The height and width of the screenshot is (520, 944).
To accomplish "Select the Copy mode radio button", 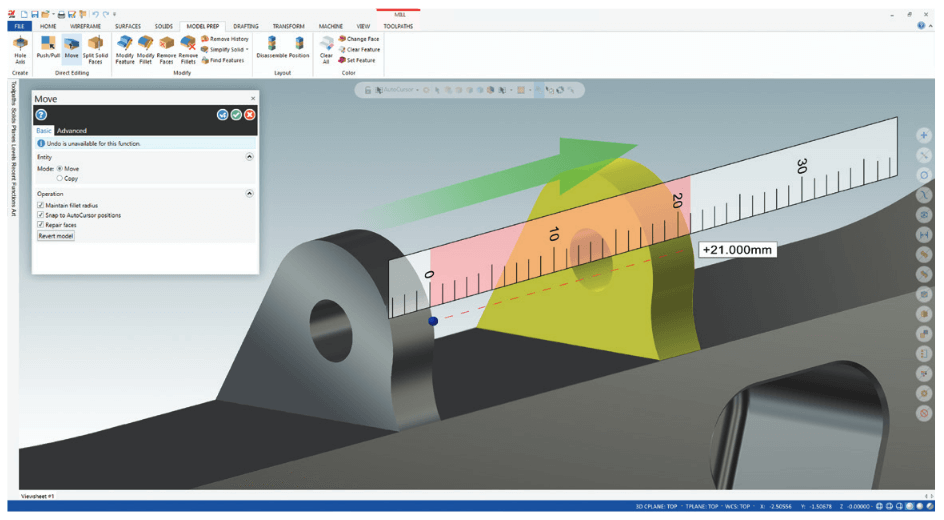I will tap(60, 178).
